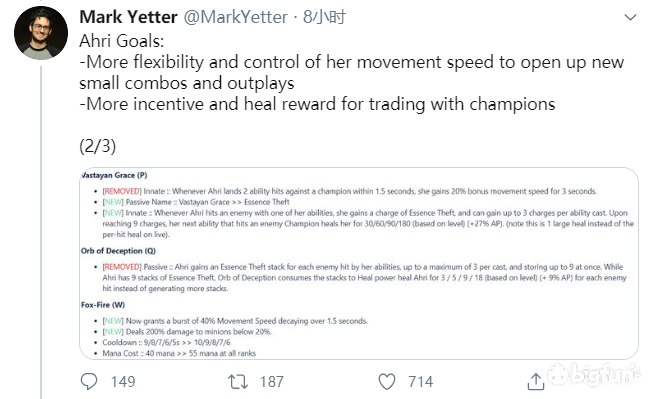Click the reply speech bubble icon
Viewport: 653px width, 399px height.
point(89,381)
